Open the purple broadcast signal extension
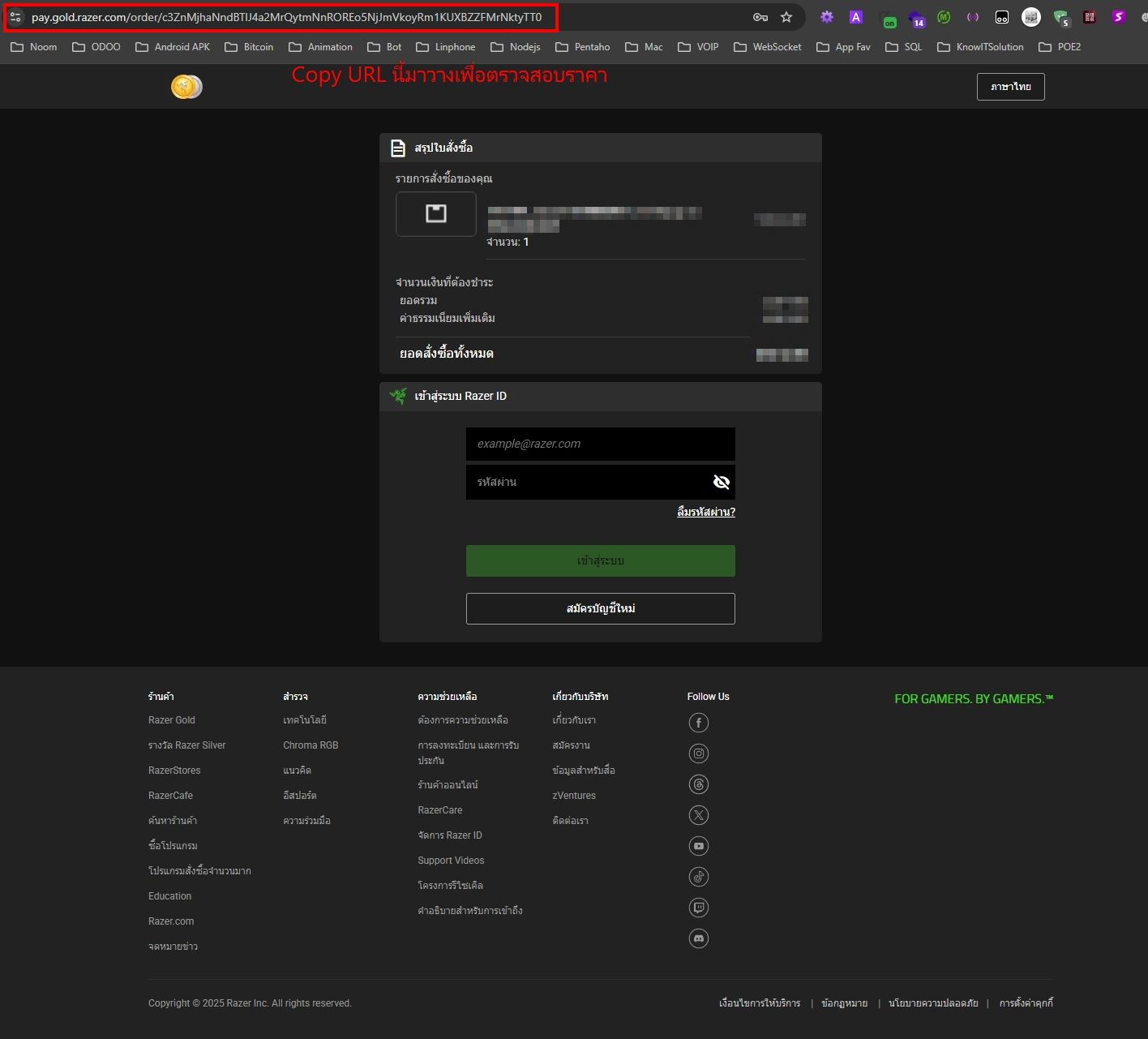This screenshot has width=1148, height=1039. (x=973, y=17)
